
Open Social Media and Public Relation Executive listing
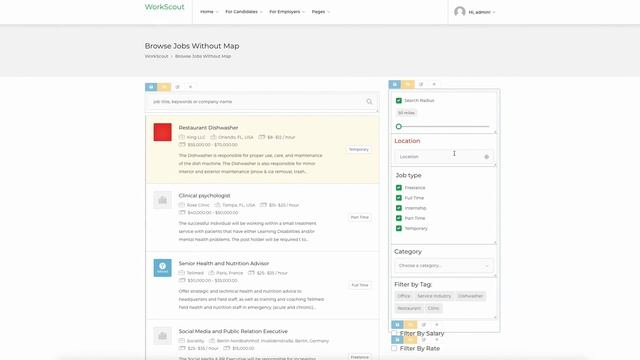click(233, 331)
